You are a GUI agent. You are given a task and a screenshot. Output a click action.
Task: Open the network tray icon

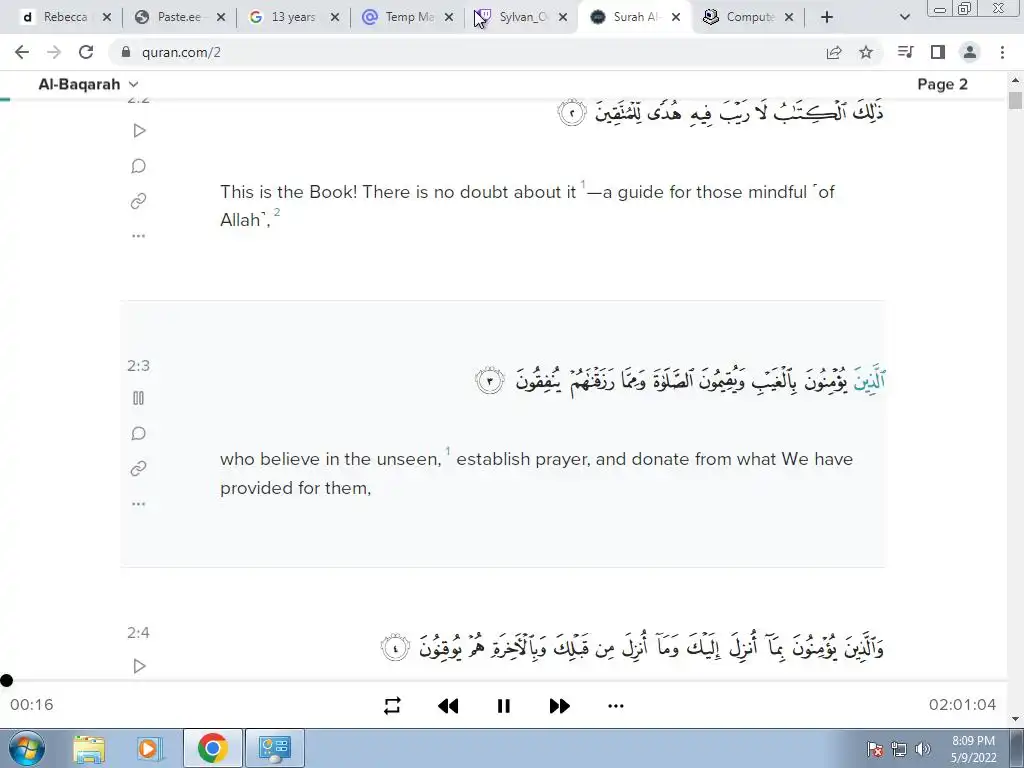point(899,749)
